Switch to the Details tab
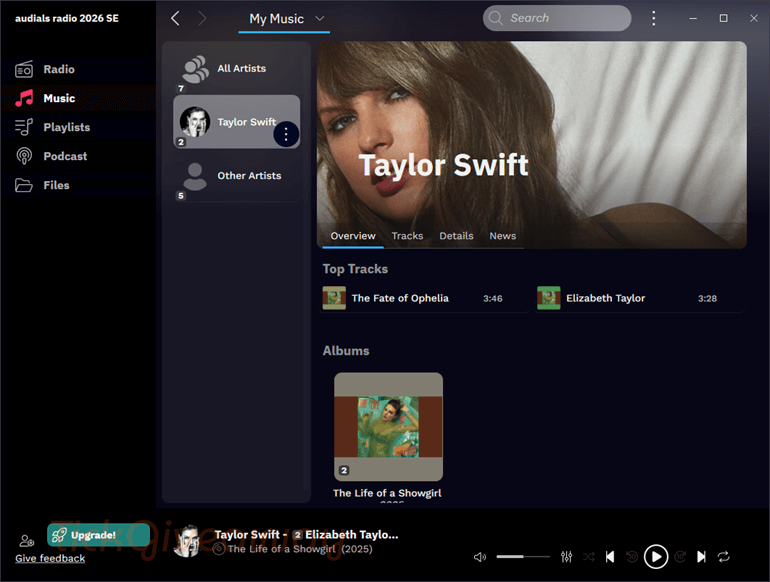770x582 pixels. tap(456, 236)
